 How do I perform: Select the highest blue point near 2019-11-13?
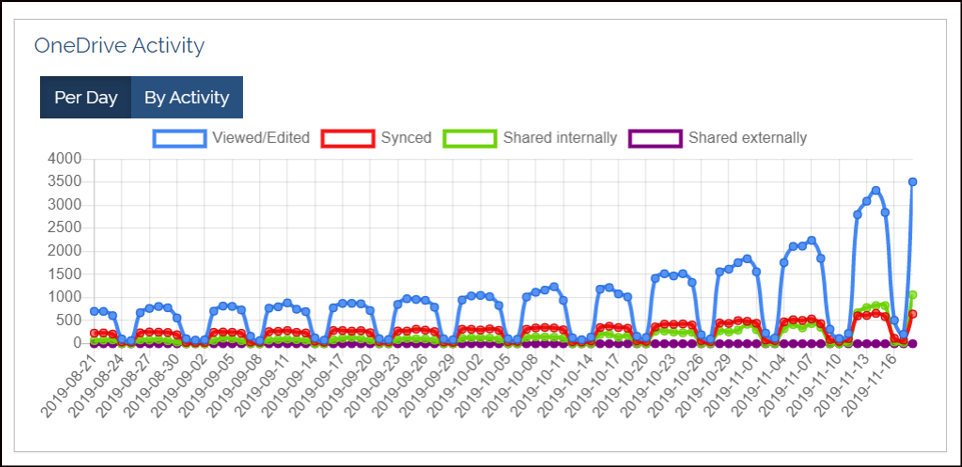point(875,190)
